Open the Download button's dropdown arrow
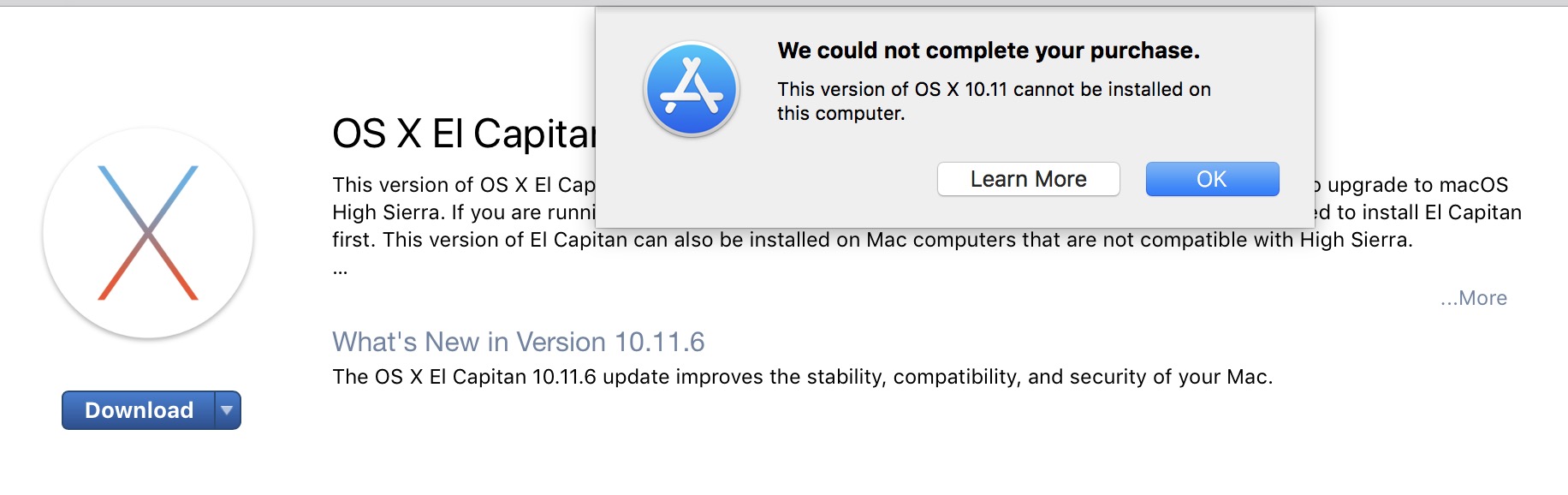The height and width of the screenshot is (495, 1568). click(227, 410)
